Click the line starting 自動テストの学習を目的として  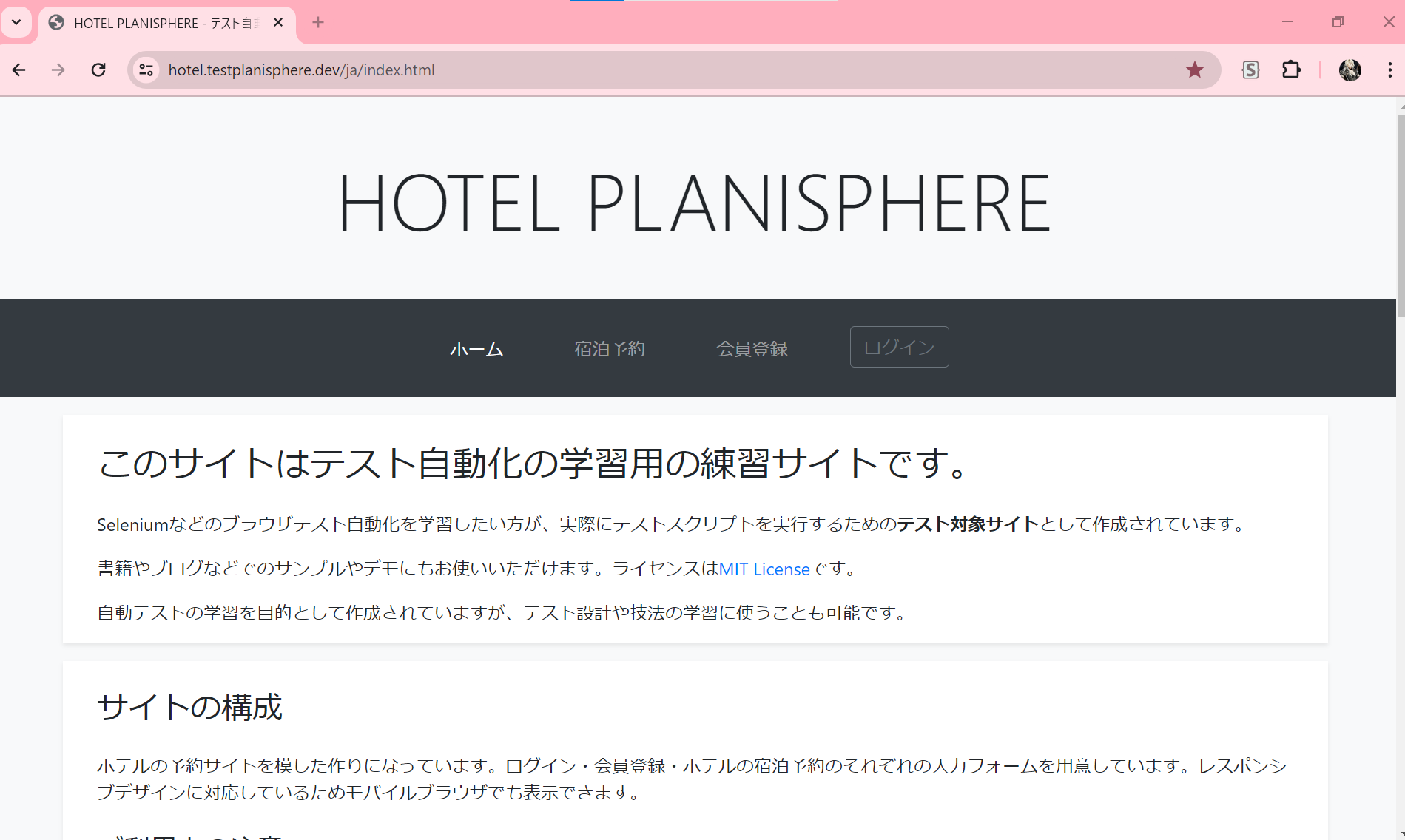(505, 613)
